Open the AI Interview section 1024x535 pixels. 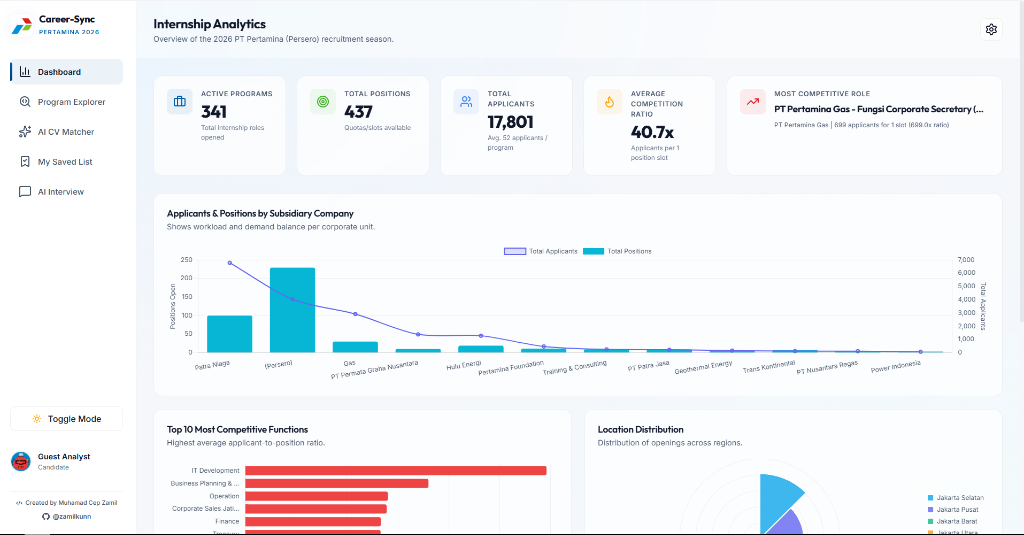pos(67,191)
